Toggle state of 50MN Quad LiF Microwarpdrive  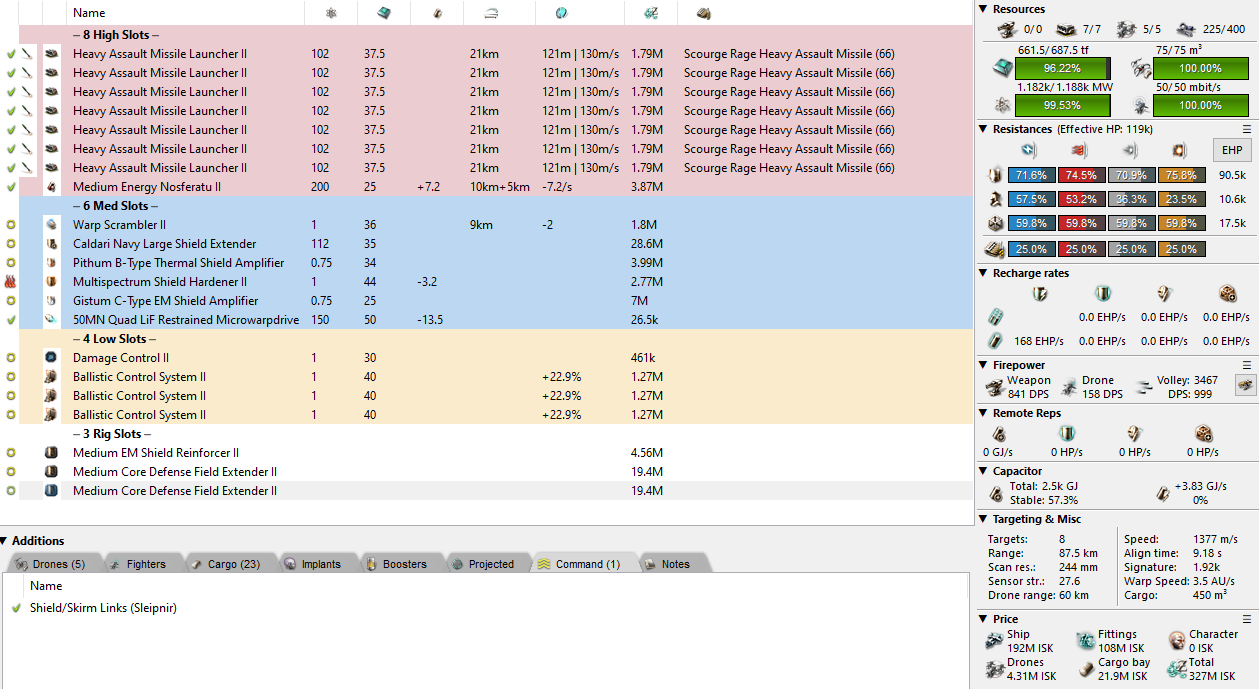11,320
